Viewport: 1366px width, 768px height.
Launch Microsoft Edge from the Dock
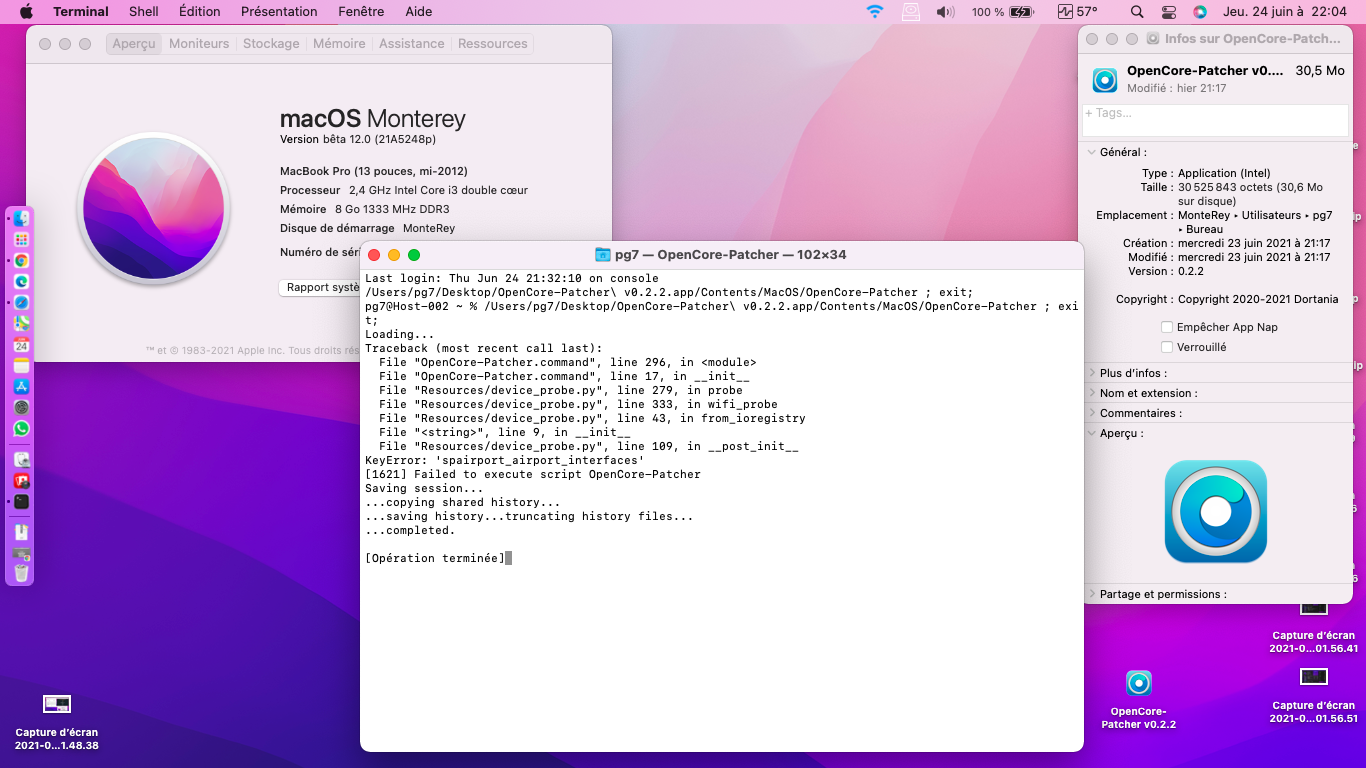point(21,281)
